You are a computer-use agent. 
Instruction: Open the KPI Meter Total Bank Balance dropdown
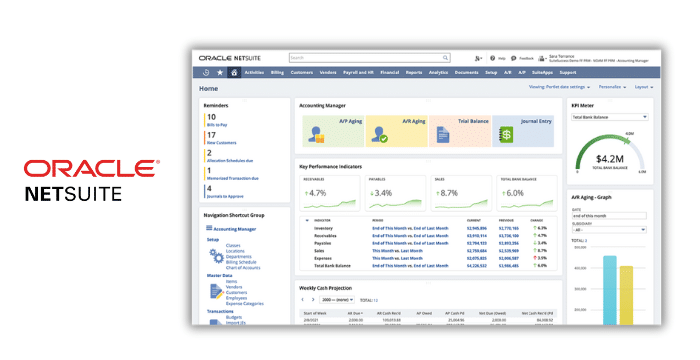(x=610, y=117)
